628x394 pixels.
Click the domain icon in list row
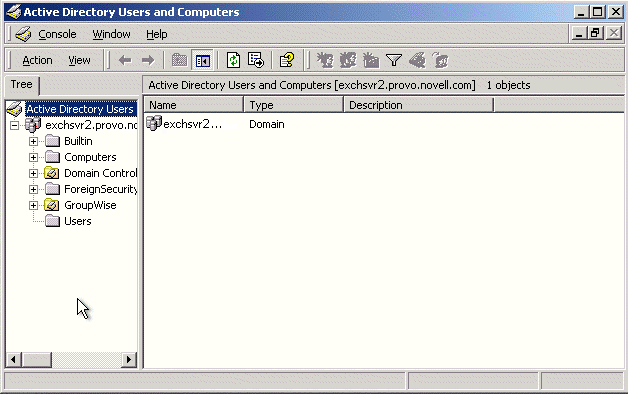click(x=154, y=123)
